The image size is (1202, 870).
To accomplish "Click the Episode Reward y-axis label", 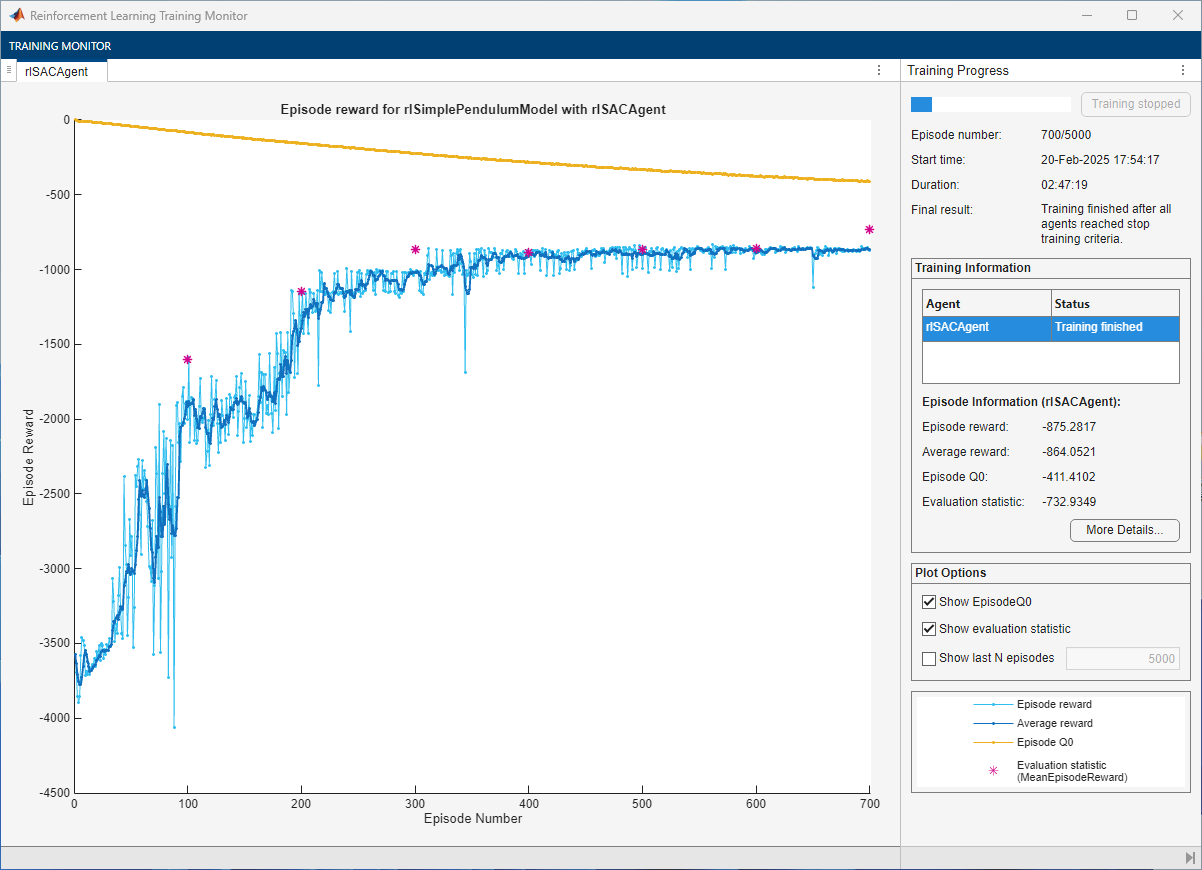I will (28, 456).
